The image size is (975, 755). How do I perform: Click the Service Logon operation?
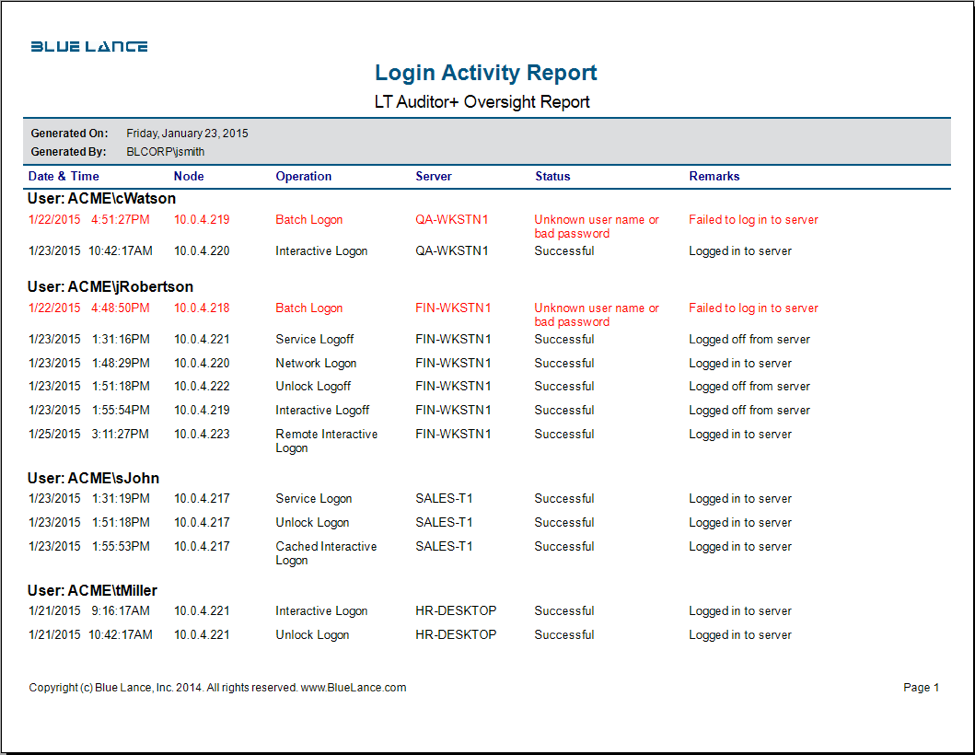[314, 499]
